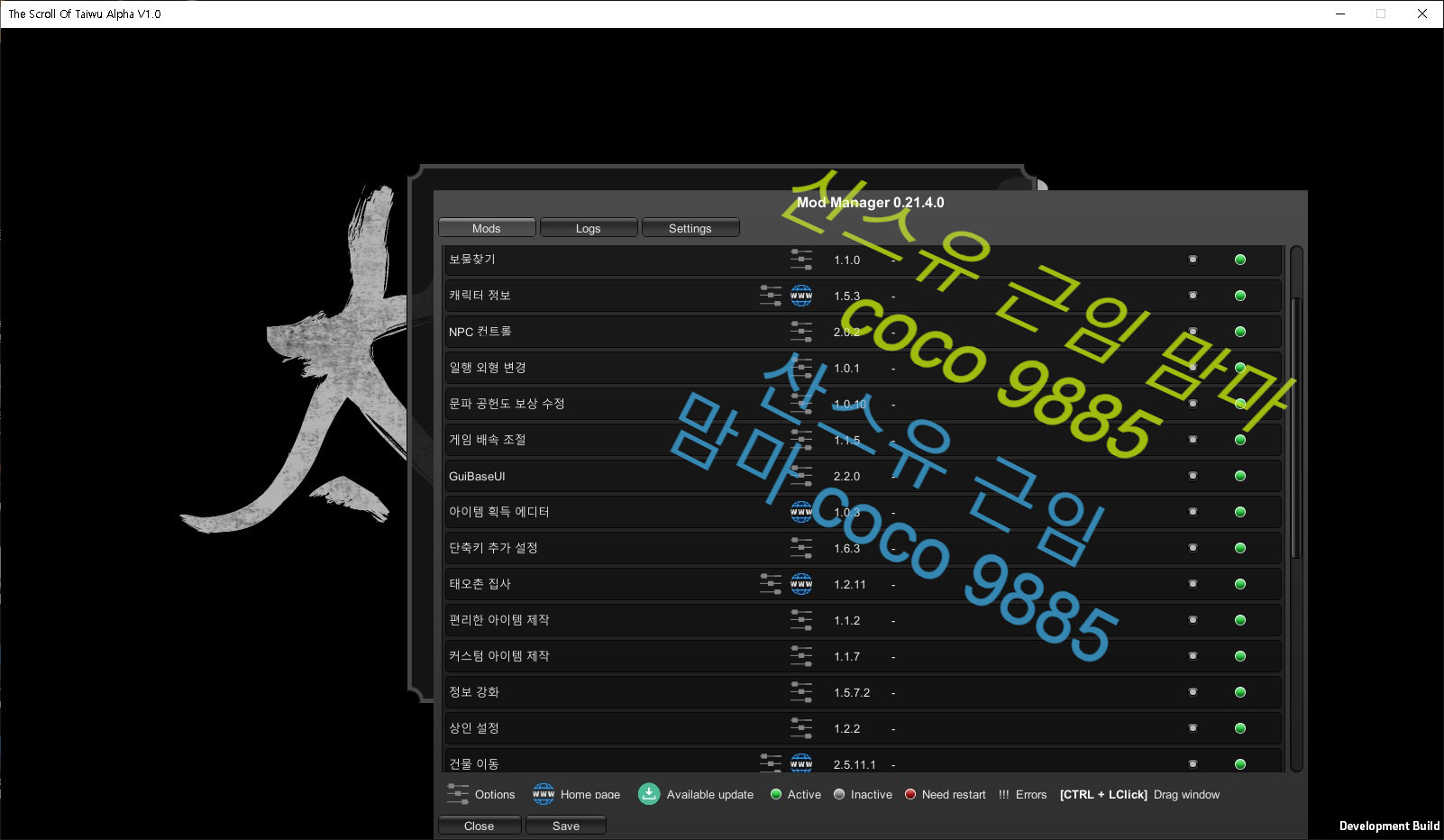Click the Options legend icon
This screenshot has width=1444, height=840.
click(x=458, y=794)
